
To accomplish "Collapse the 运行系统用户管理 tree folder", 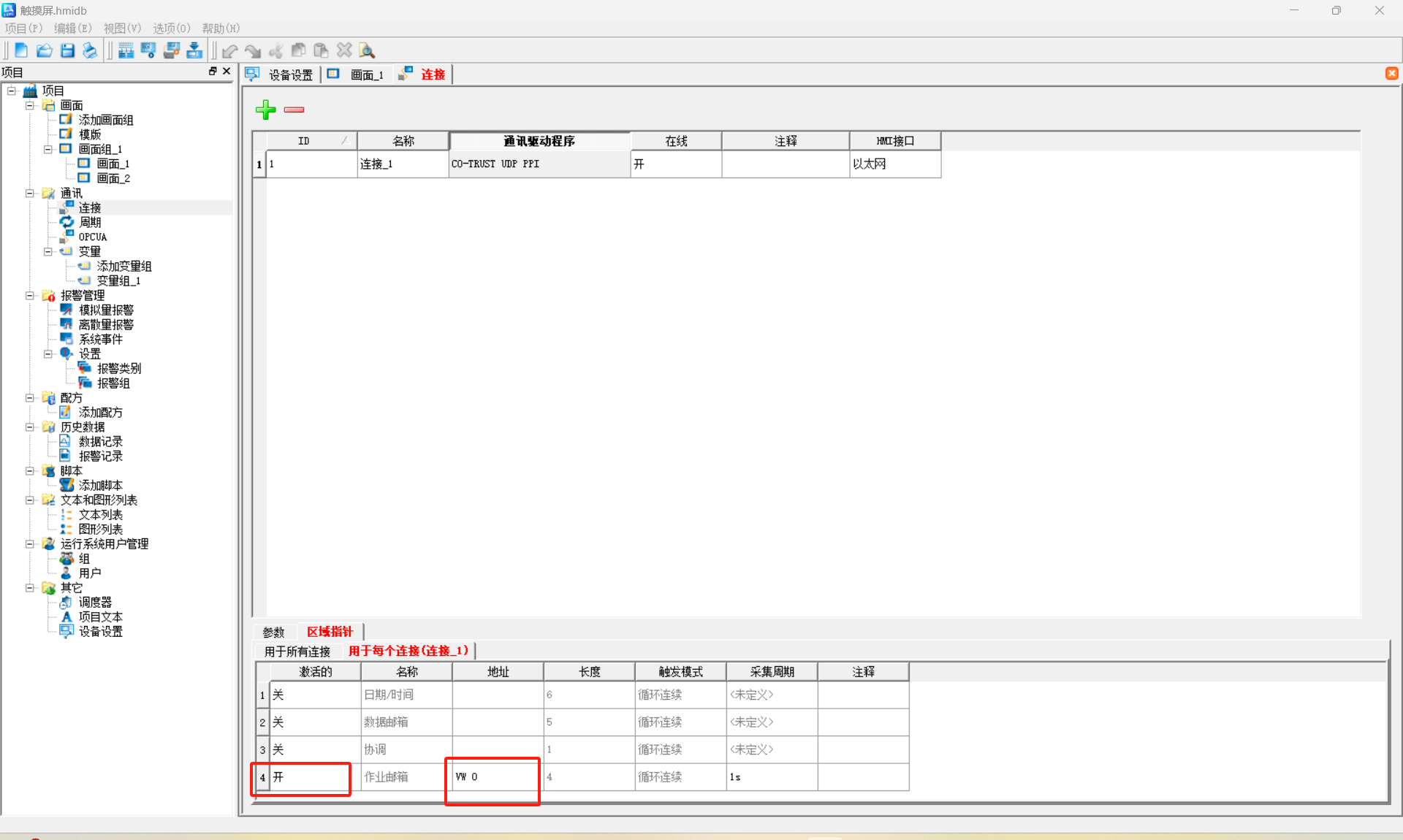I will [30, 543].
